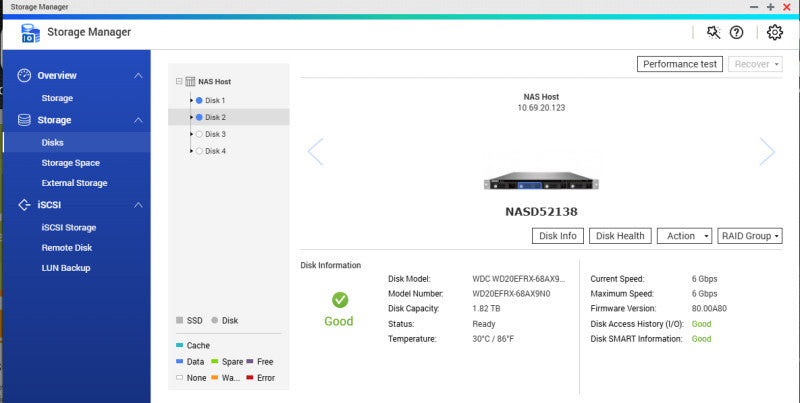Image resolution: width=800 pixels, height=403 pixels.
Task: Click Disk SMART Information Good value
Action: click(701, 339)
